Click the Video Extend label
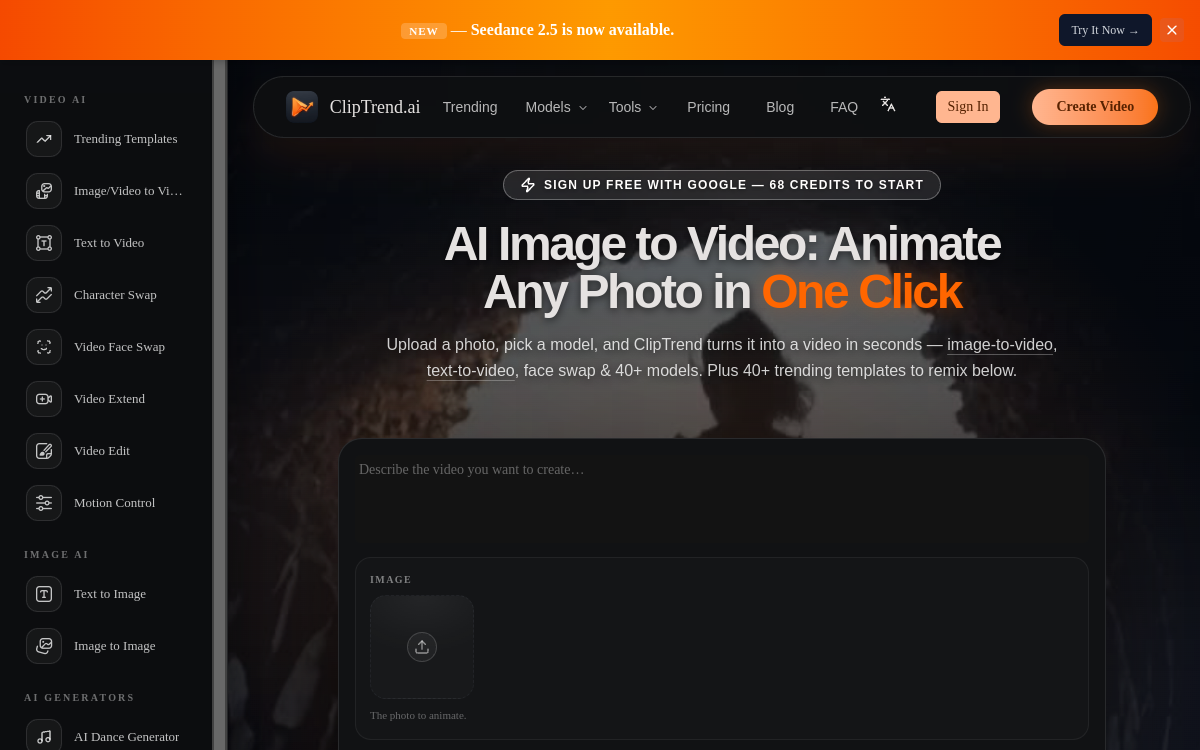 point(109,399)
